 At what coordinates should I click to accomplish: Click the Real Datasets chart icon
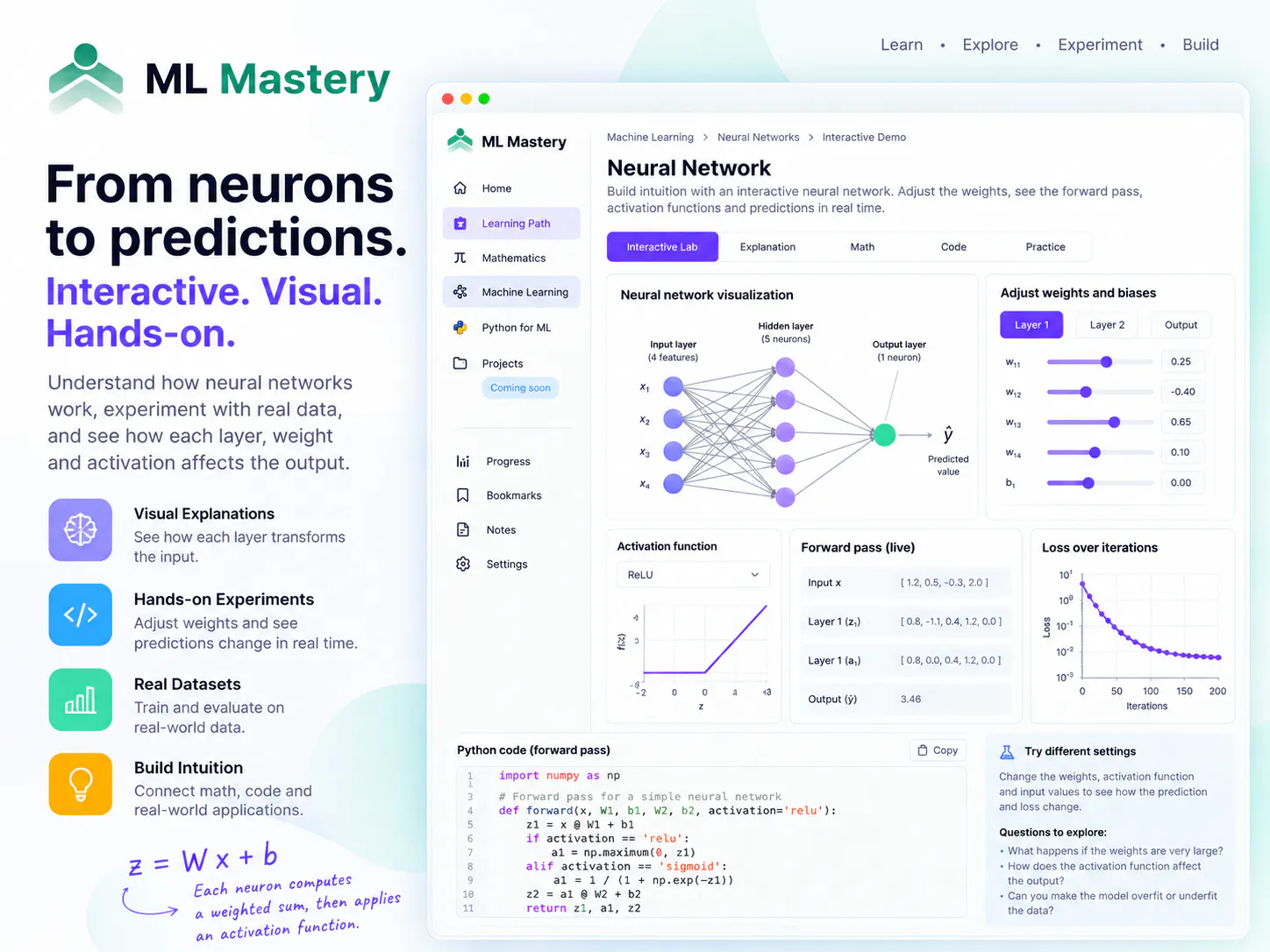[80, 700]
